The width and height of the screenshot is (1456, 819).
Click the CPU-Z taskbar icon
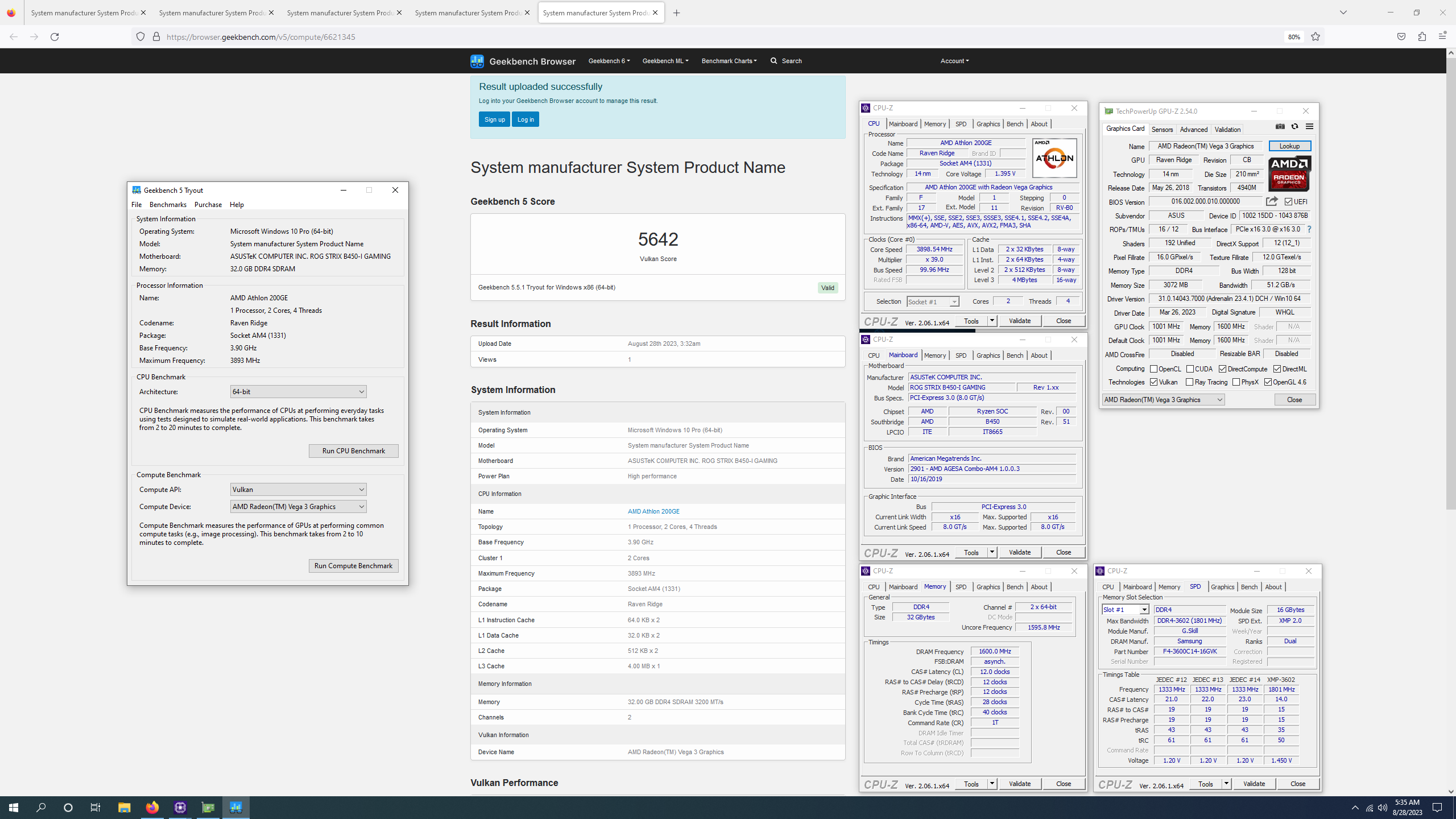coord(180,808)
